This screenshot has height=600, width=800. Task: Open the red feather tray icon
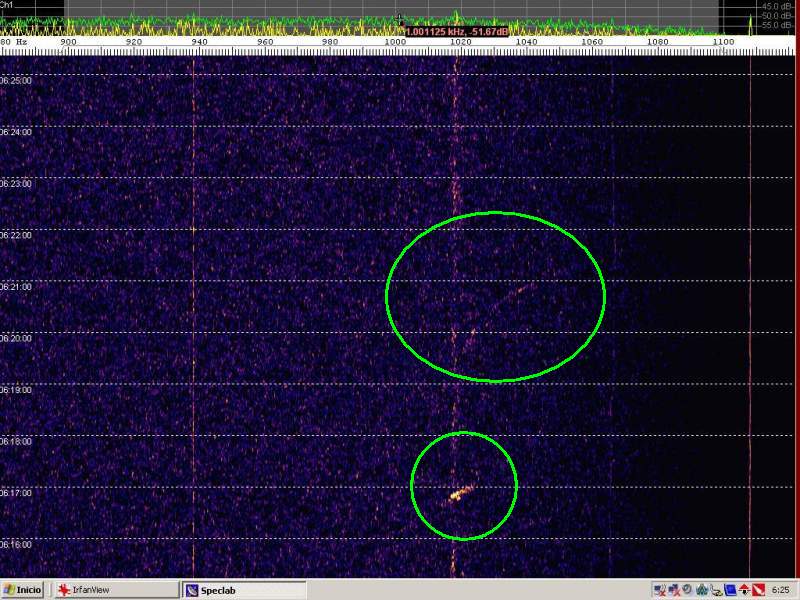coord(759,590)
